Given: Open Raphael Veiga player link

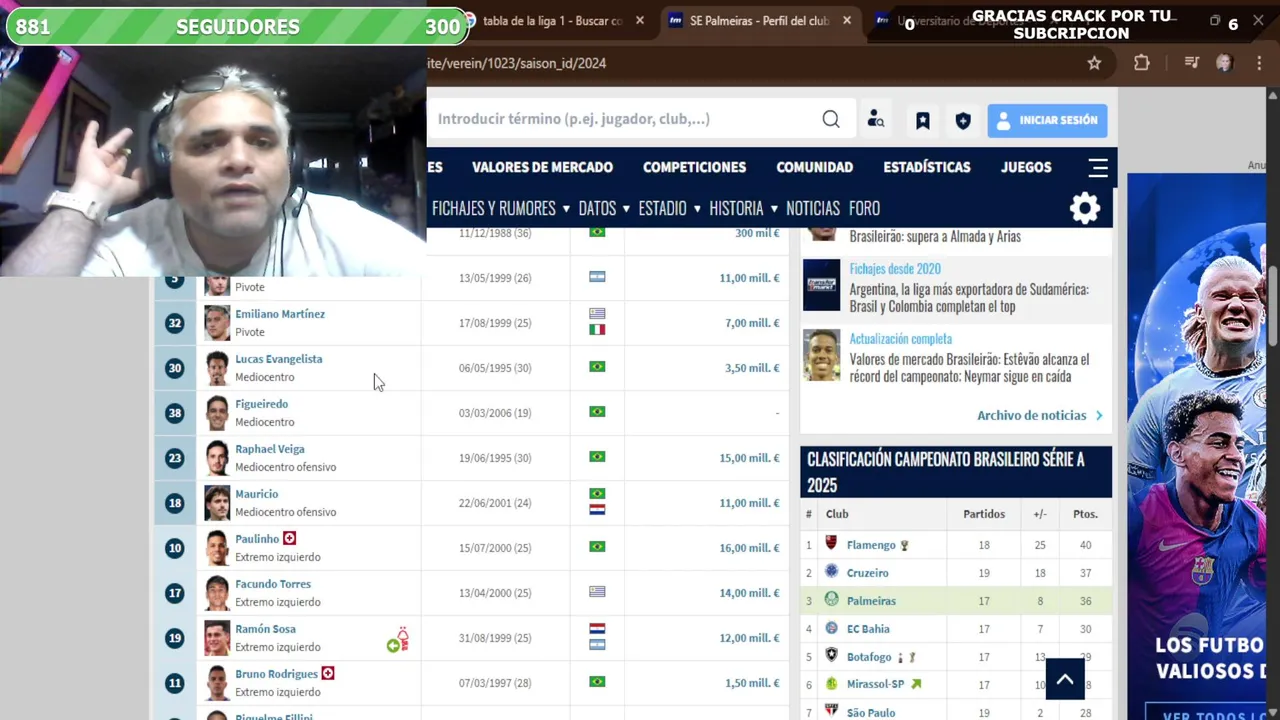Looking at the screenshot, I should [x=270, y=449].
